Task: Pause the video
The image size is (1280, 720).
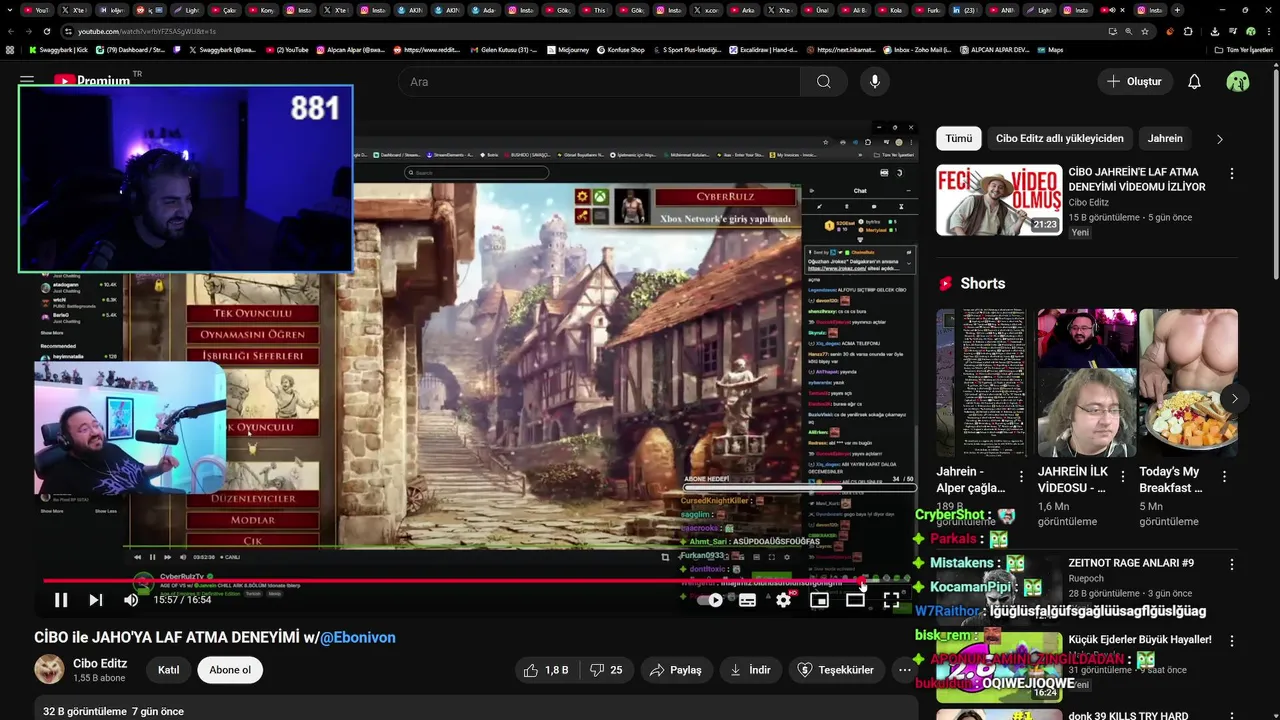Action: click(x=61, y=600)
